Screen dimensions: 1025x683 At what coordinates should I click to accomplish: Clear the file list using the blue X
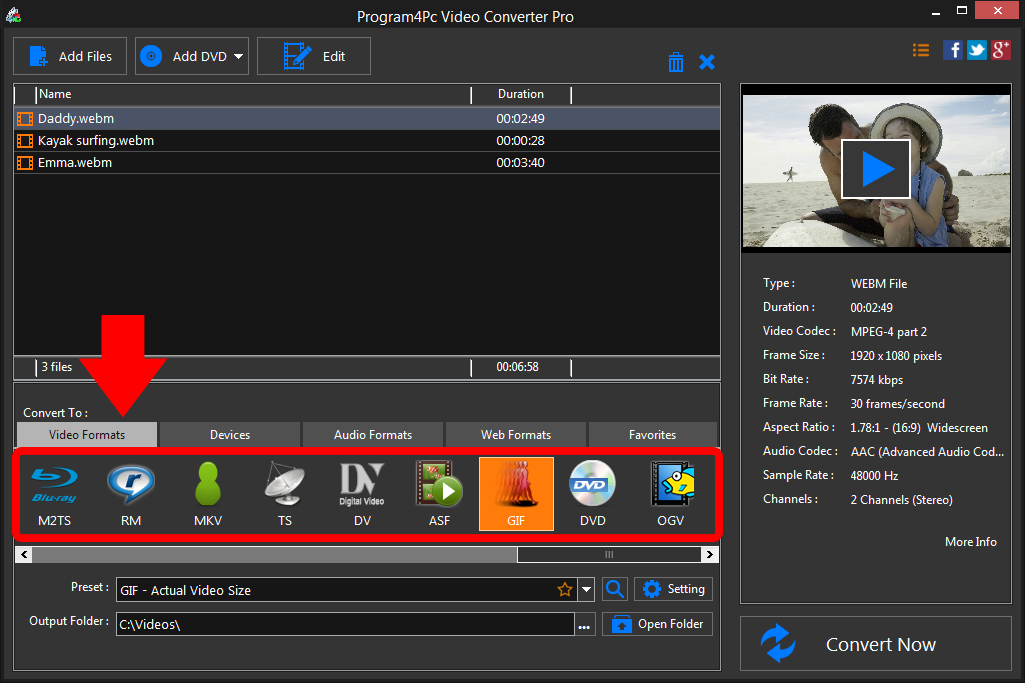coord(707,61)
